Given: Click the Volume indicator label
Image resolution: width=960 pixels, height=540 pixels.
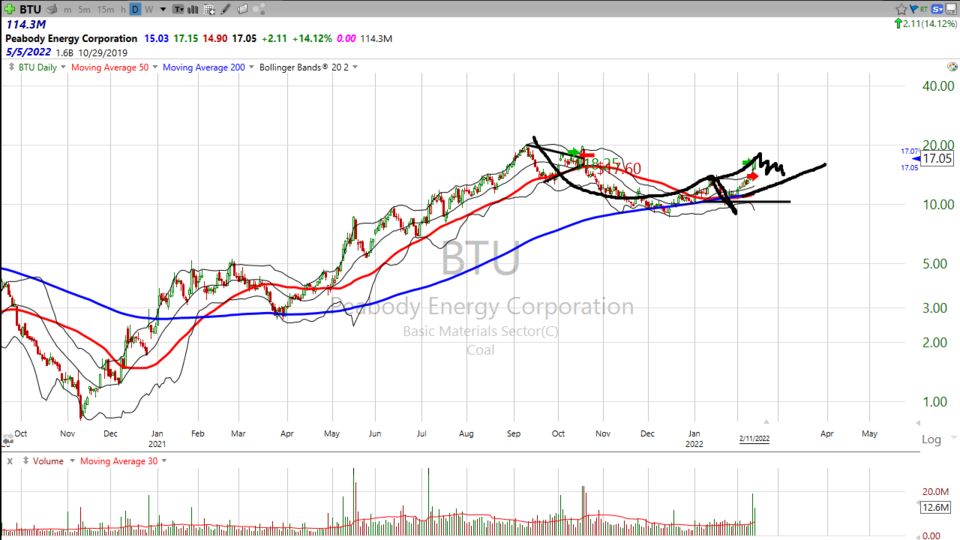Looking at the screenshot, I should point(48,461).
